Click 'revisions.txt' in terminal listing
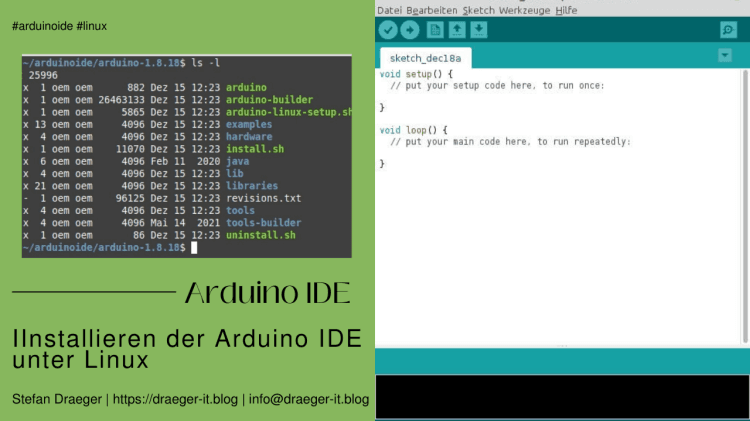The image size is (750, 421). coord(264,199)
